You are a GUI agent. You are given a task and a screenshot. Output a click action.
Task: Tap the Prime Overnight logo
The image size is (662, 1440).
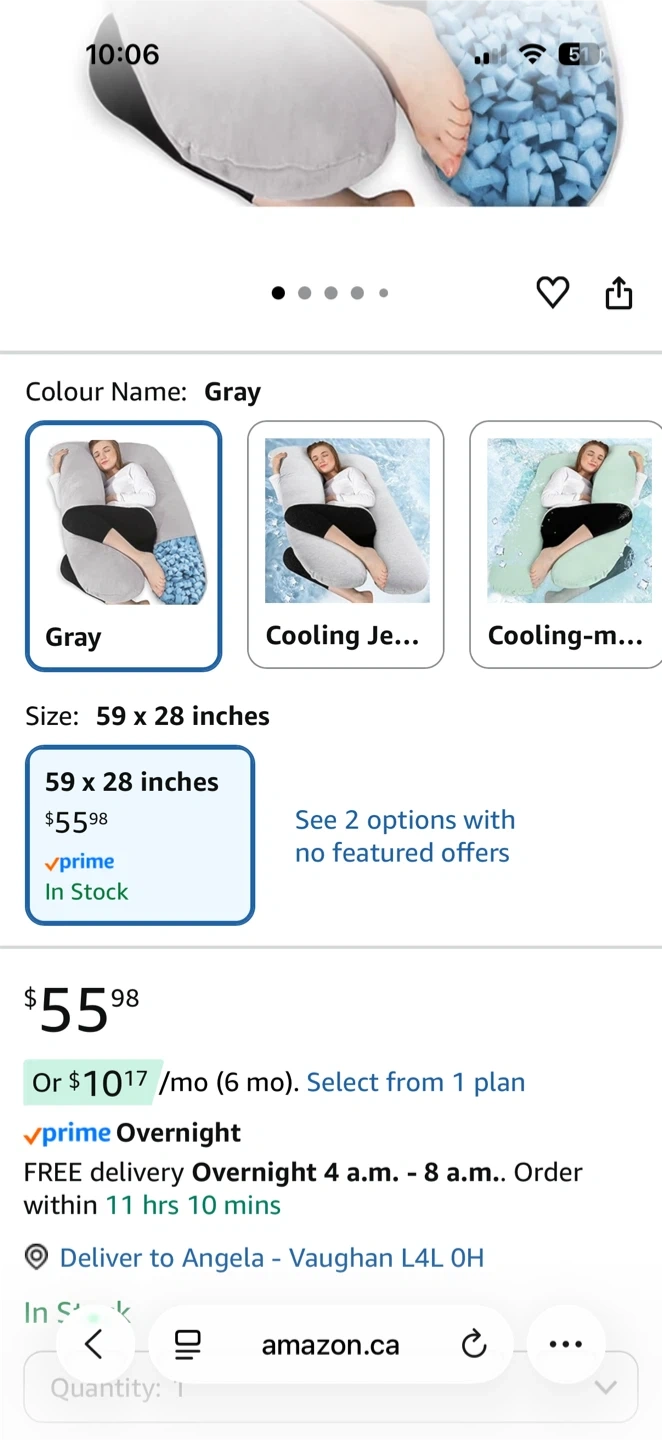[68, 1133]
